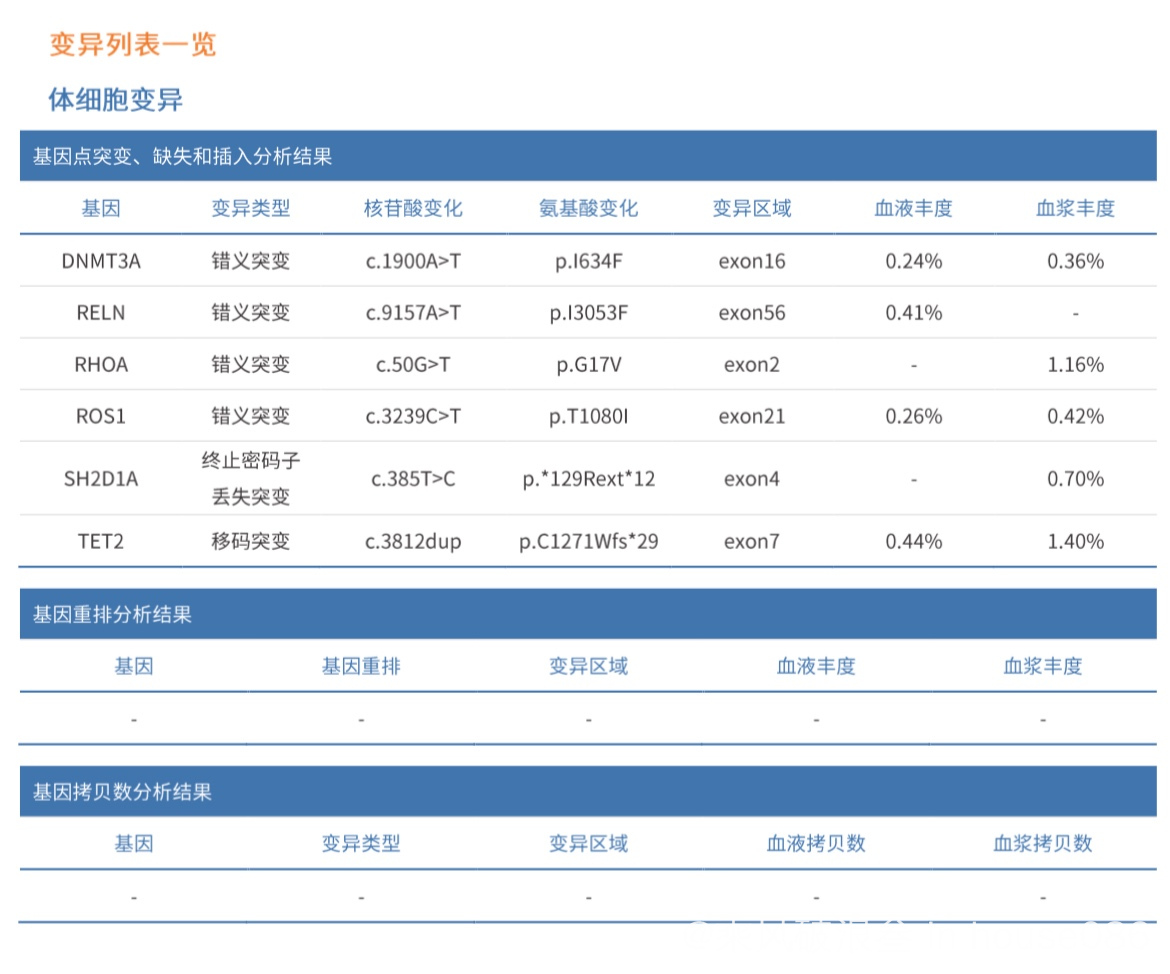The height and width of the screenshot is (974, 1170).
Task: Select the 基因重排 column header
Action: 360,666
